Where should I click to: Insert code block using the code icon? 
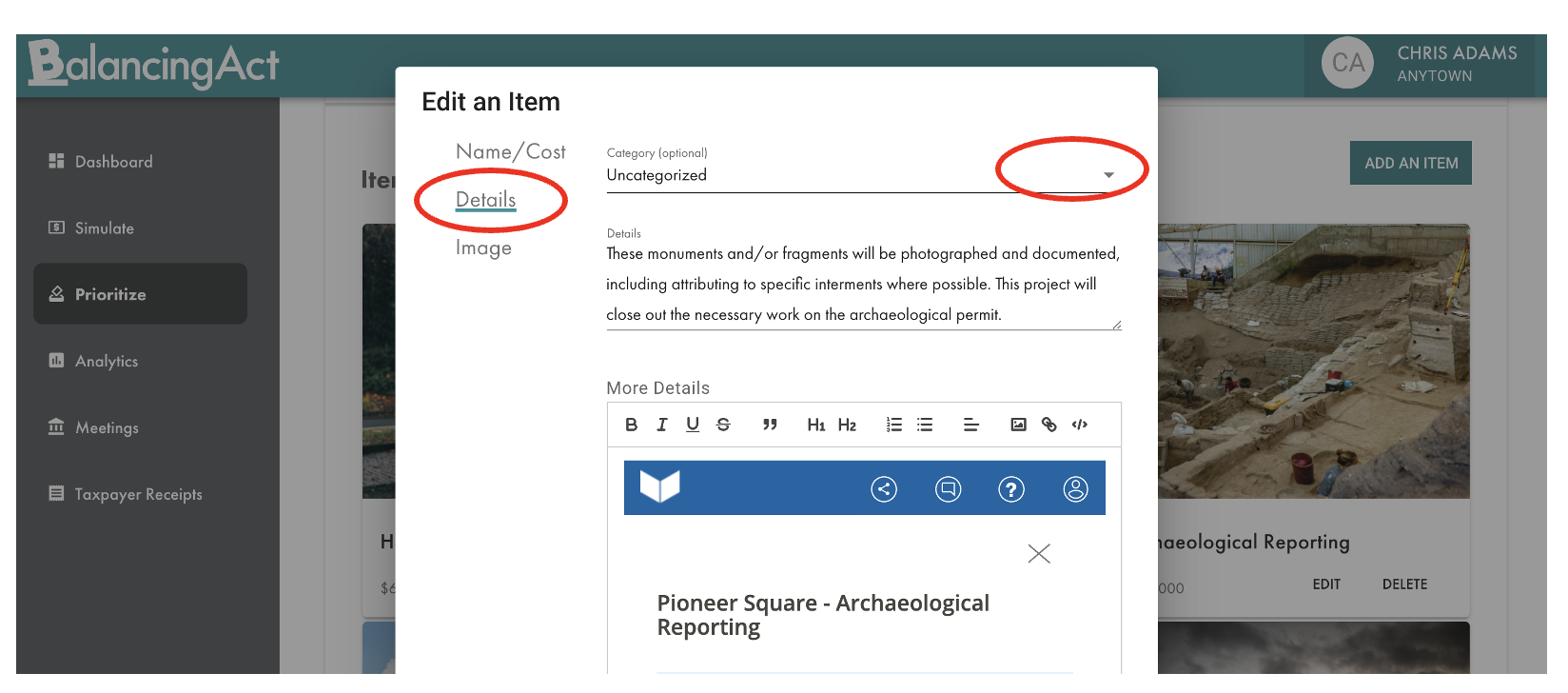1079,425
